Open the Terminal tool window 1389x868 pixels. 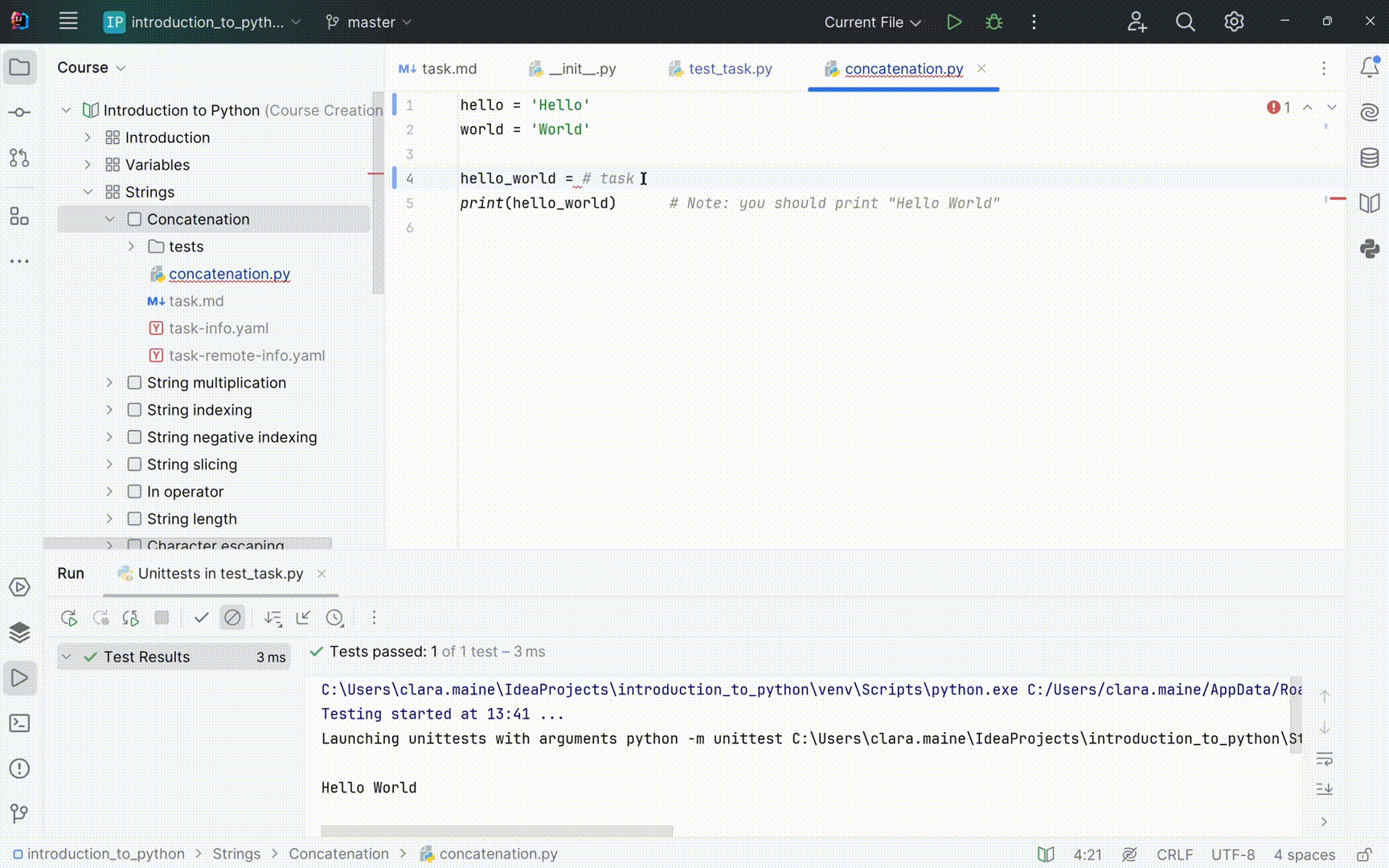point(20,723)
